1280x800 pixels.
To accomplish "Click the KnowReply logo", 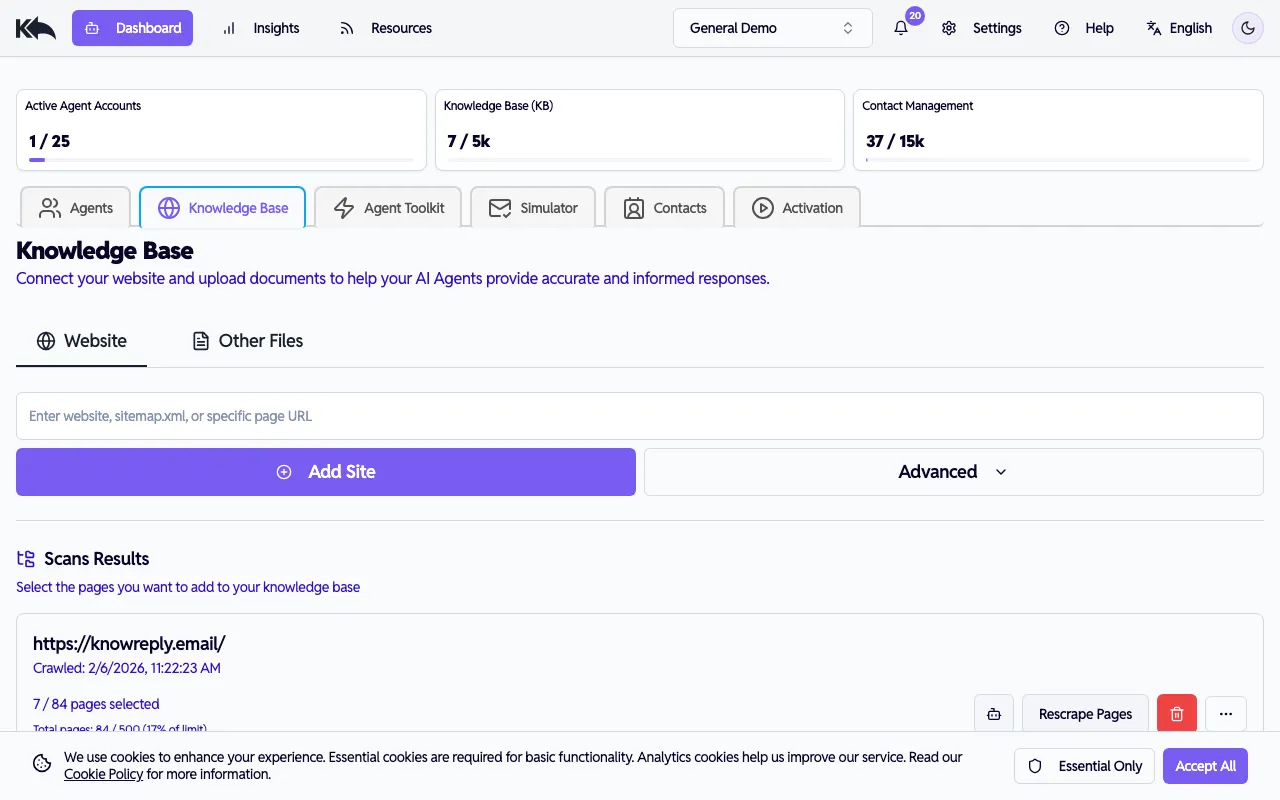I will pos(35,27).
